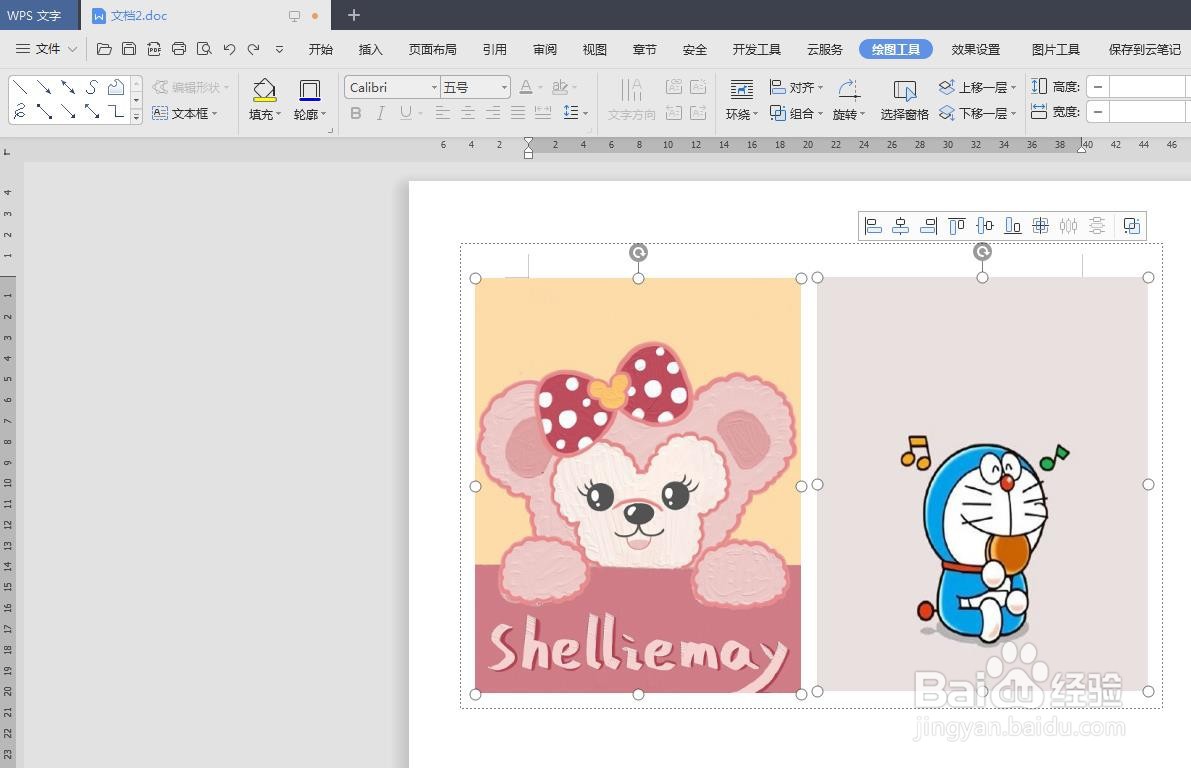Apply the blue outline color
This screenshot has width=1191, height=768.
pos(309,90)
